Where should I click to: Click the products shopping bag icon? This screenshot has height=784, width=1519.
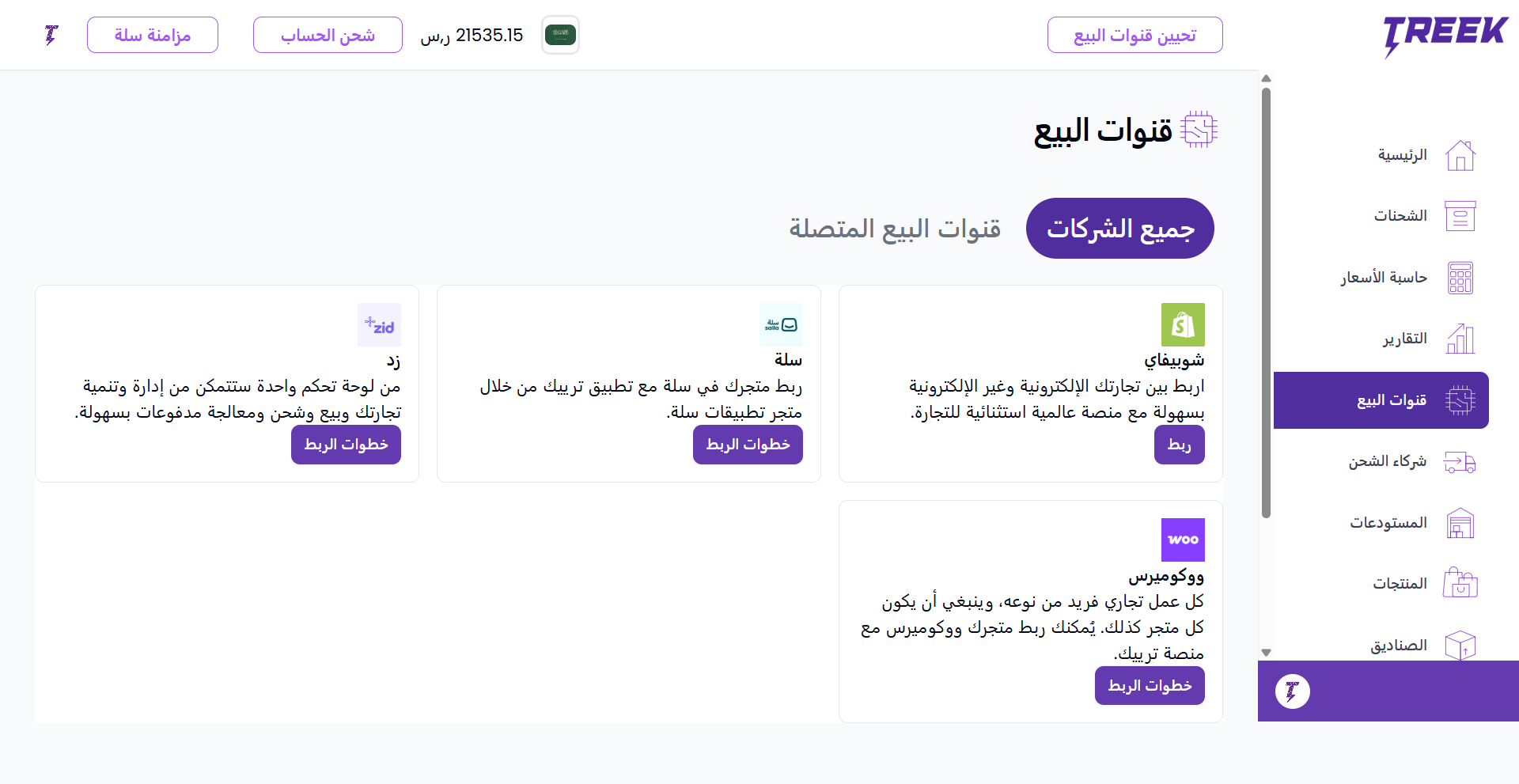pyautogui.click(x=1460, y=584)
